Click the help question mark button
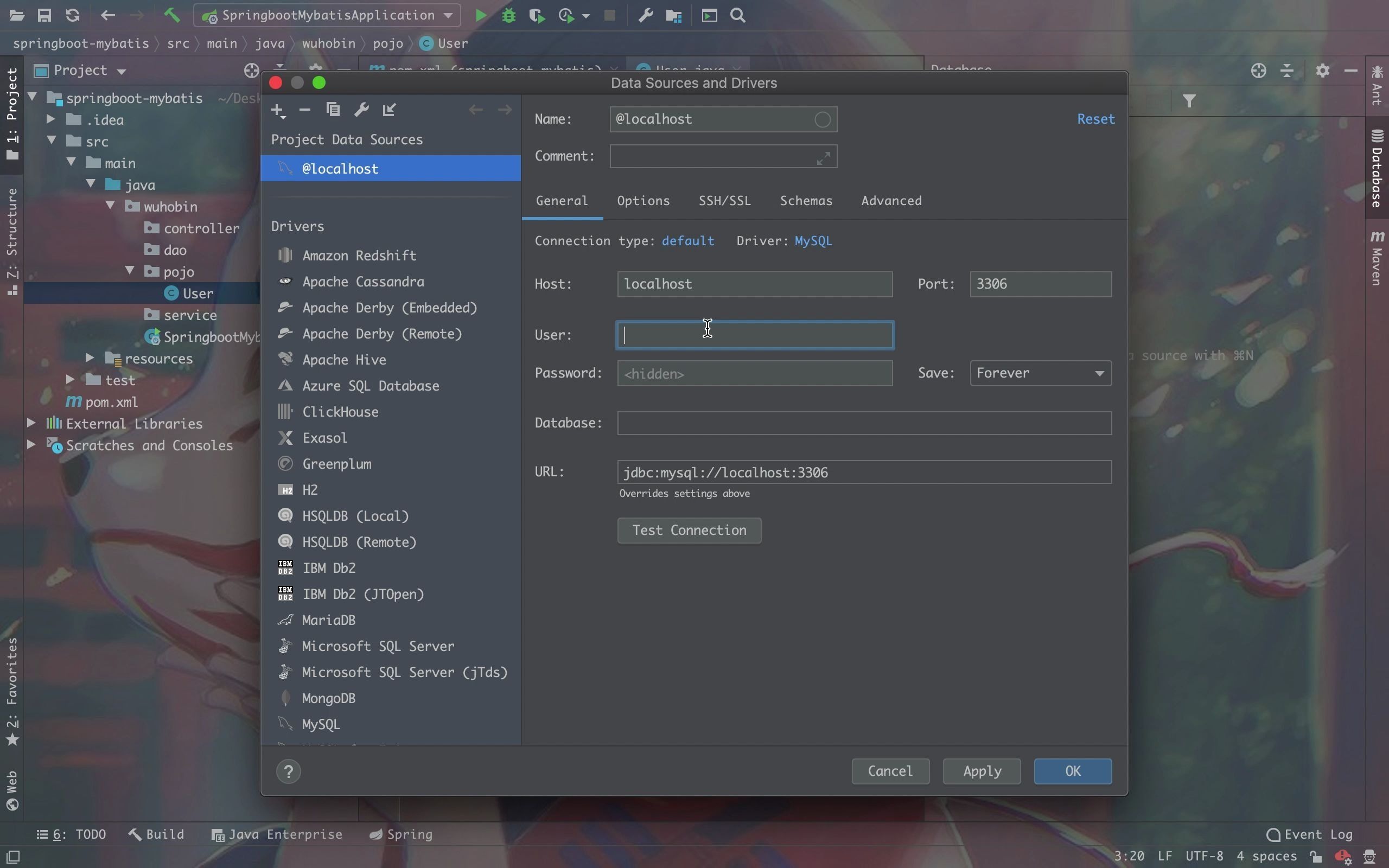This screenshot has height=868, width=1389. 288,771
